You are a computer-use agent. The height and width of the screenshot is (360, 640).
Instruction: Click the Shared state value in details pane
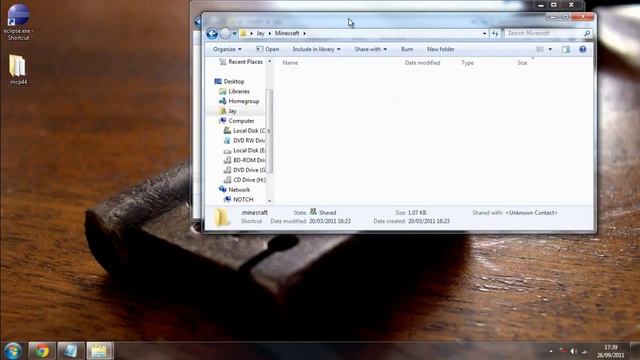click(327, 213)
